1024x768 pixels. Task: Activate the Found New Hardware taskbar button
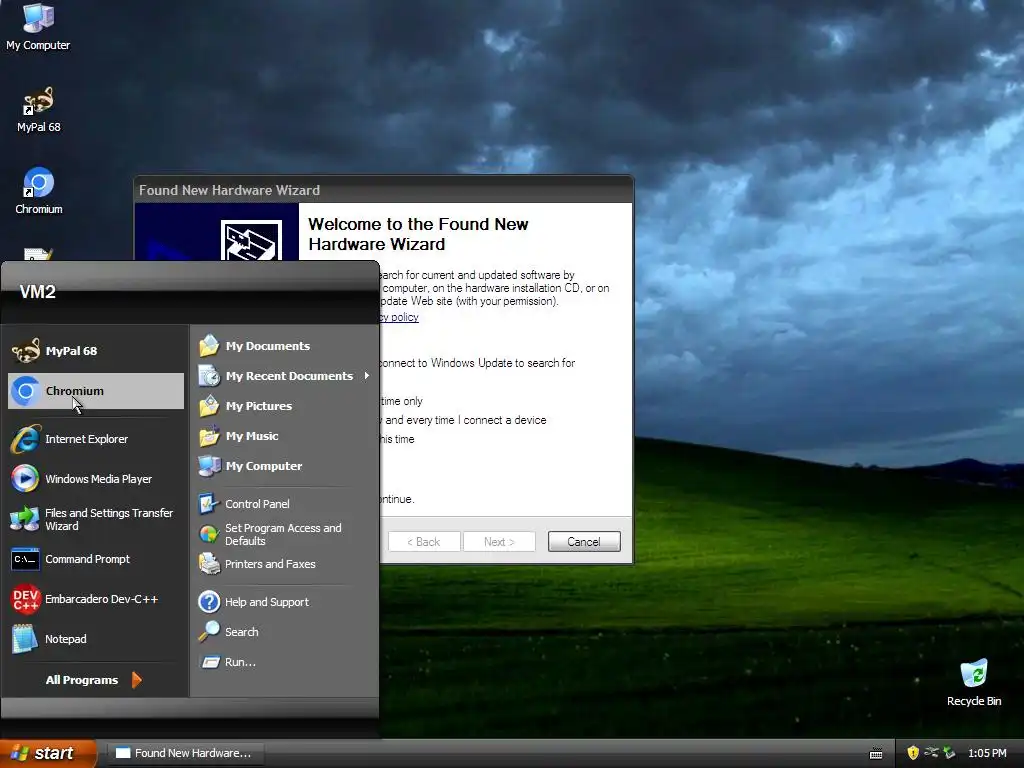pos(185,753)
